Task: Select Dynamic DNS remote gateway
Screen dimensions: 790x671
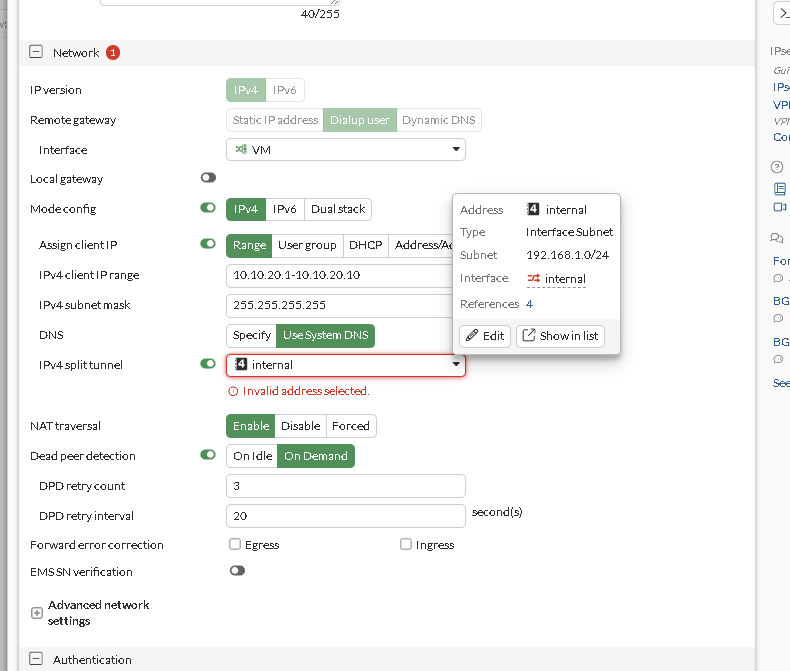Action: (438, 120)
